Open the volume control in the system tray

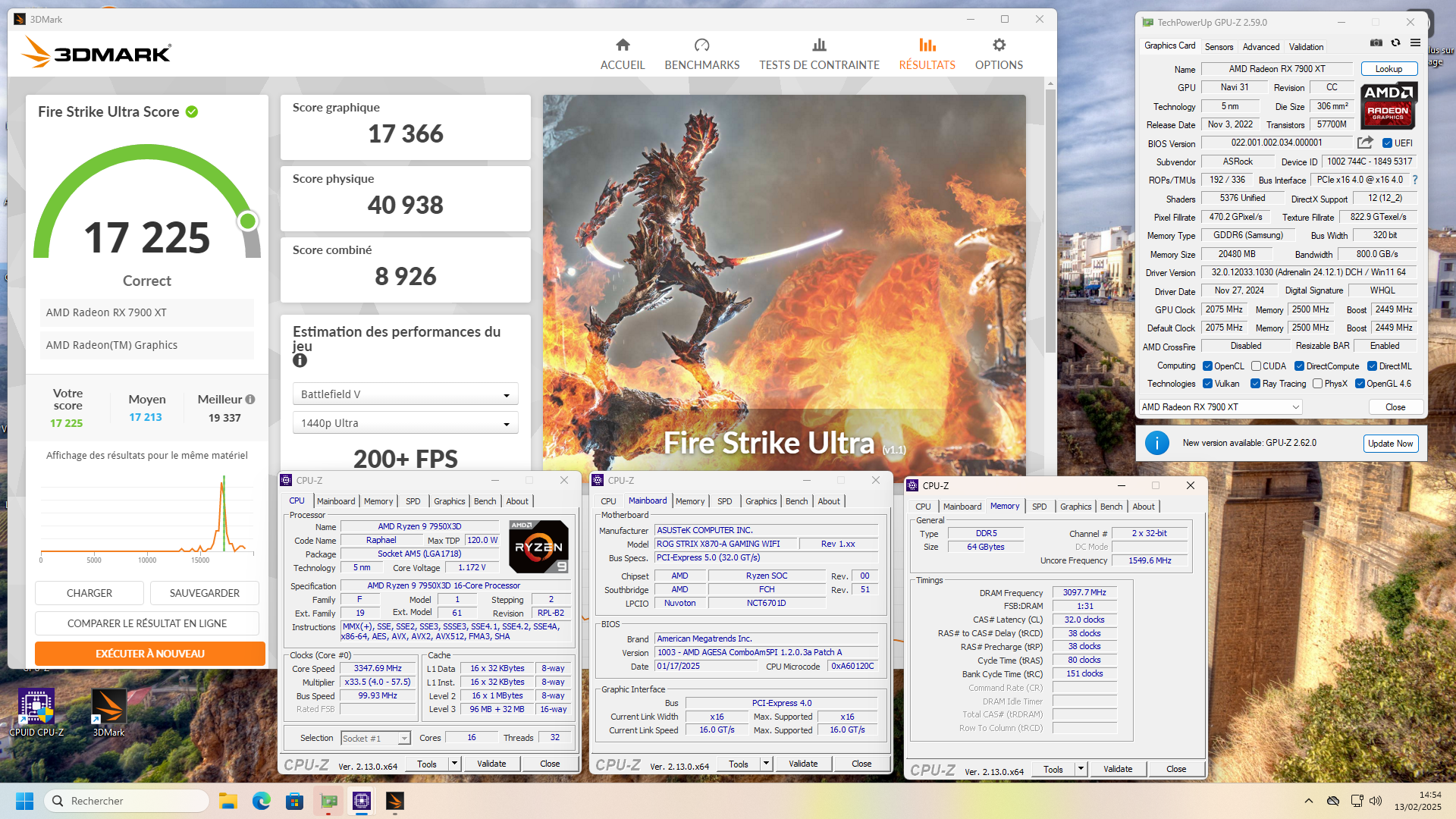[x=1376, y=801]
